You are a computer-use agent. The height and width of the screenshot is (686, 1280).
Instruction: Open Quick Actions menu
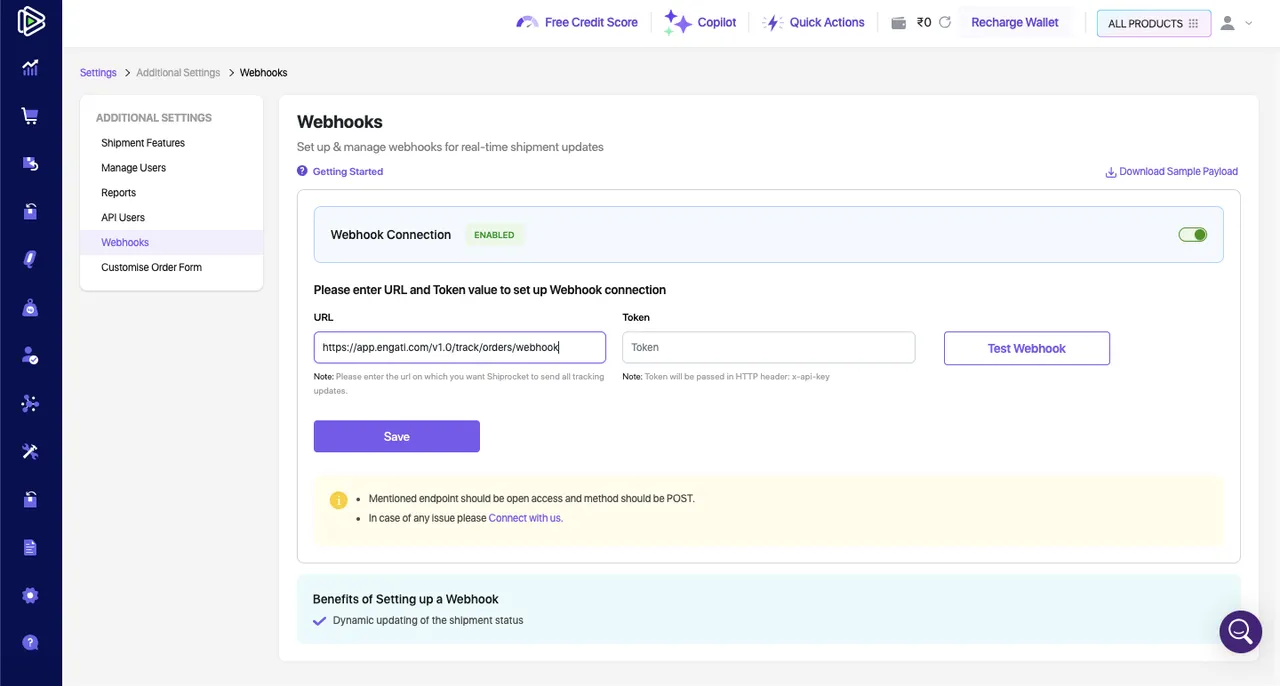pos(813,22)
